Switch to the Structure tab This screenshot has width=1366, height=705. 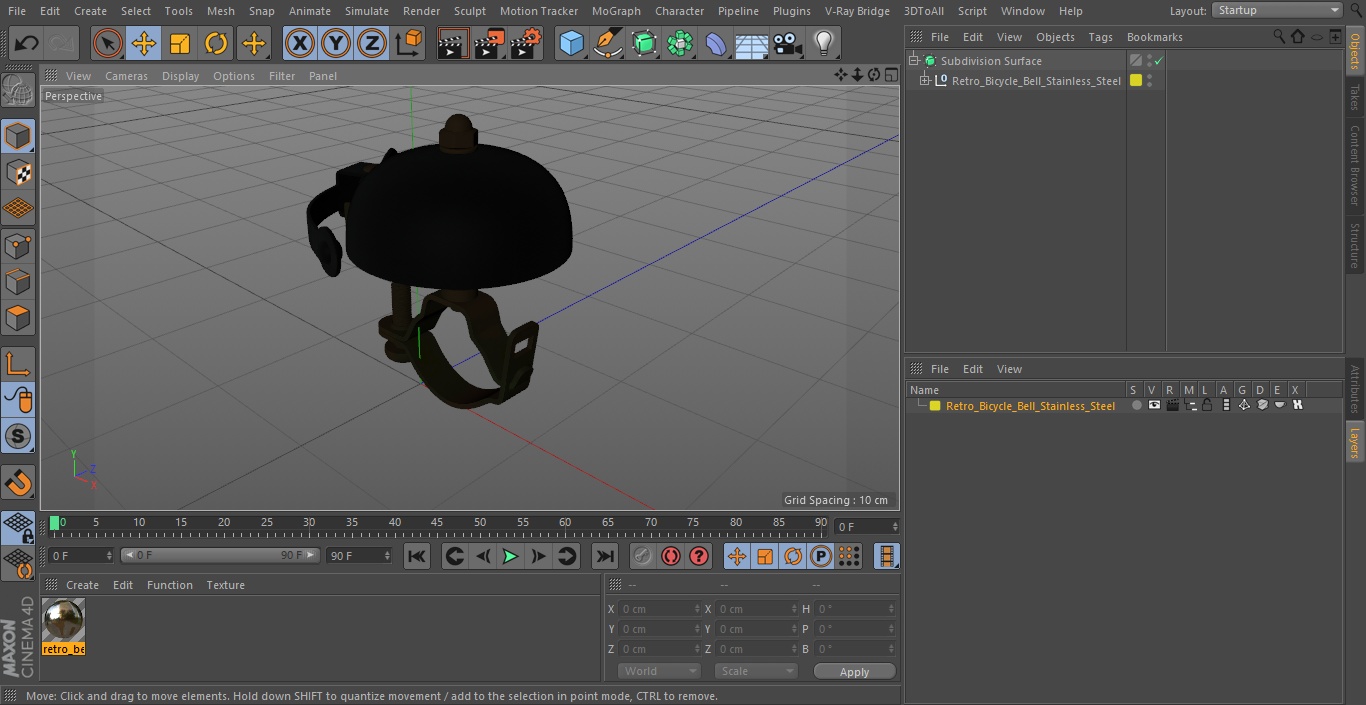click(1355, 245)
